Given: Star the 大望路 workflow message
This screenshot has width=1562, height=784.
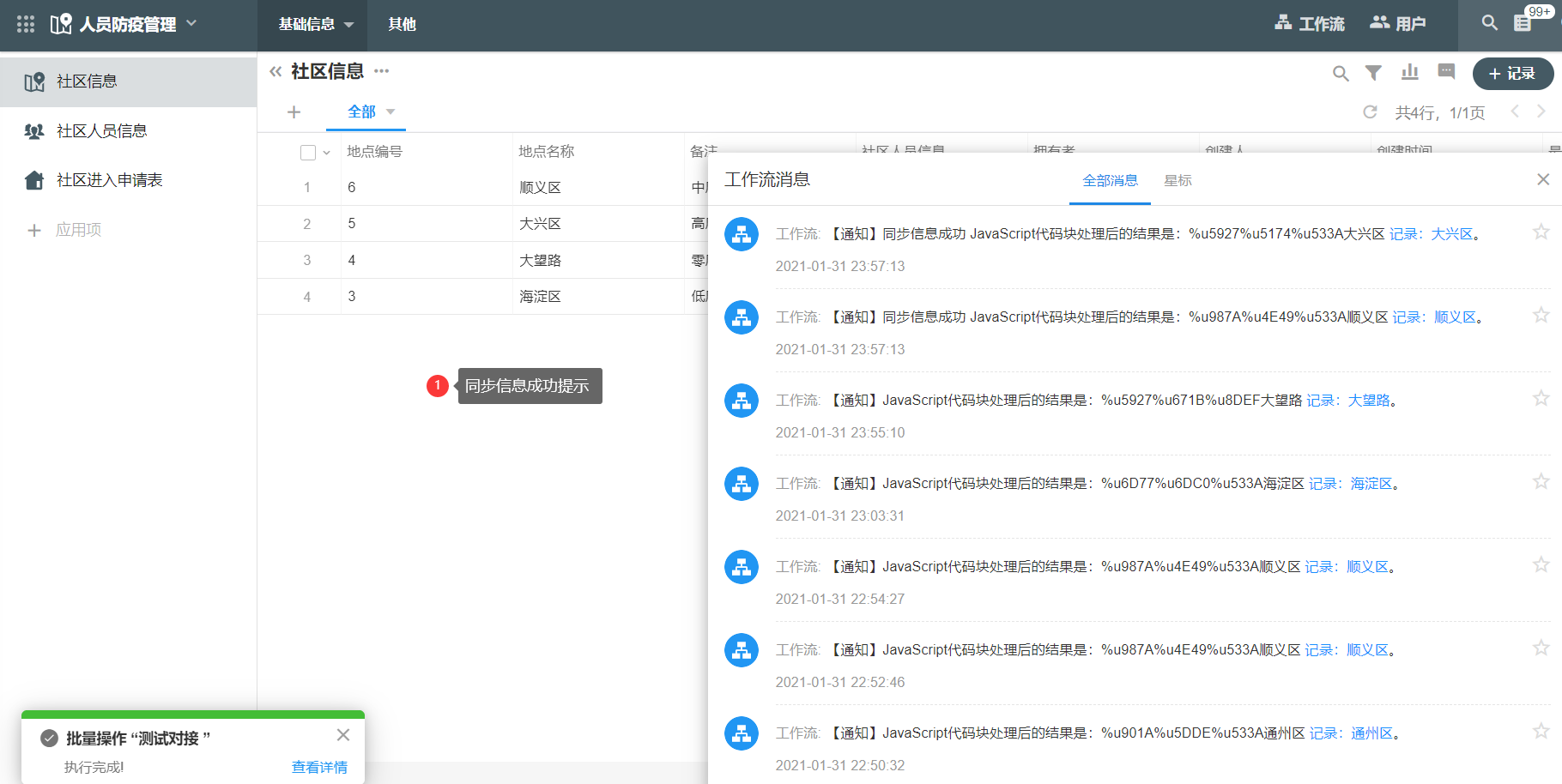Looking at the screenshot, I should pos(1541,399).
